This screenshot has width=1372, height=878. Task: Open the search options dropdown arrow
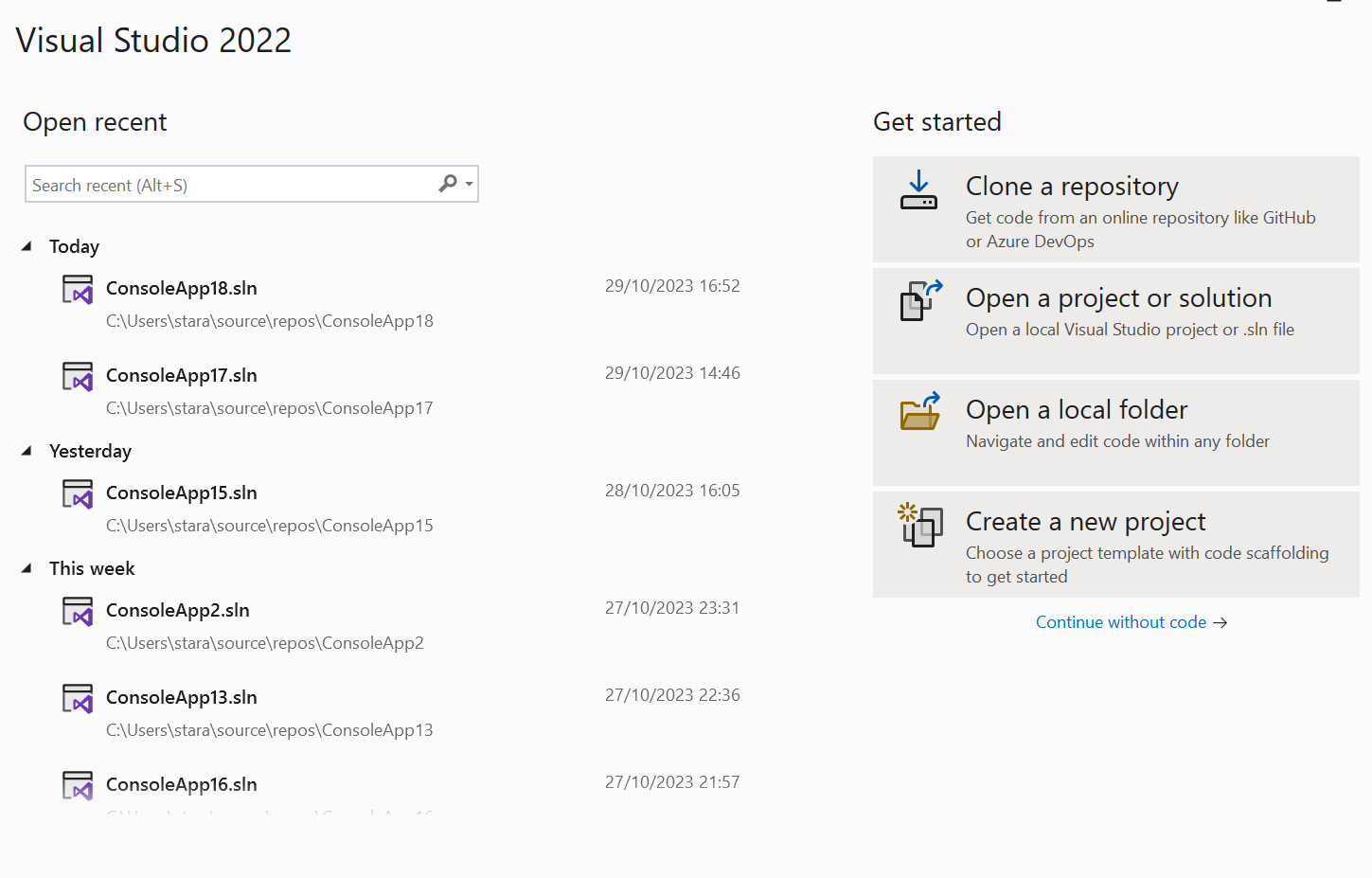point(469,184)
